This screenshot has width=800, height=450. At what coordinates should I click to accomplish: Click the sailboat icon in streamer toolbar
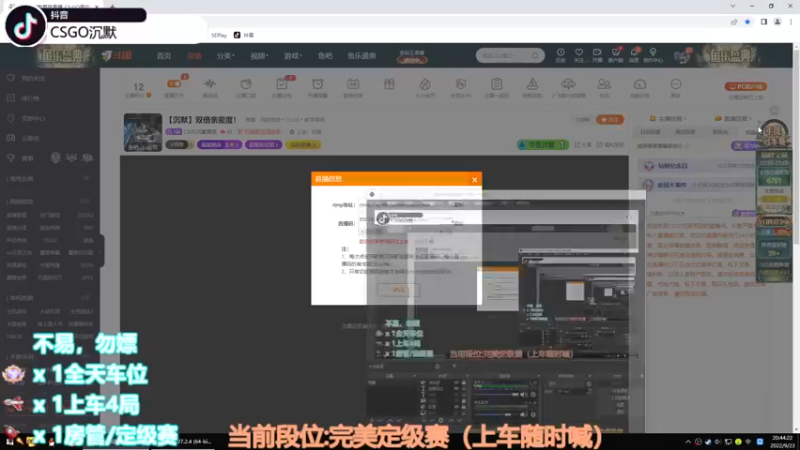point(532,84)
